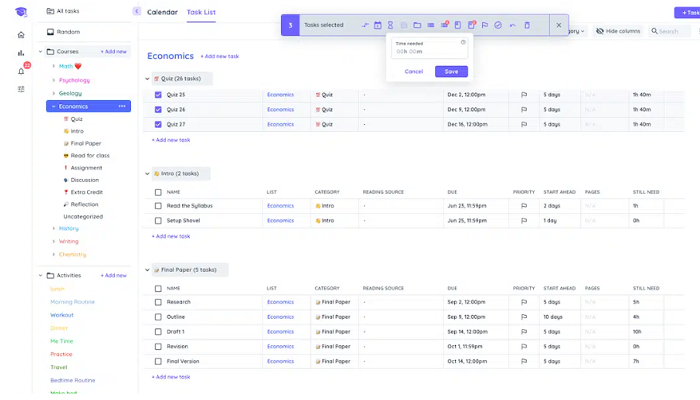Click the trash delete icon in selection toolbar
This screenshot has width=700, height=400.
(x=527, y=25)
